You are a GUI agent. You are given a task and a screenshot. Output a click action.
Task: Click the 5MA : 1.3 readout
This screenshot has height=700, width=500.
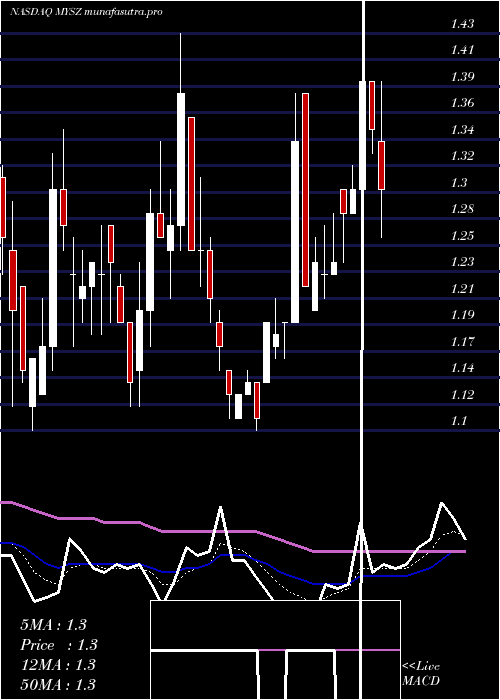(x=53, y=625)
